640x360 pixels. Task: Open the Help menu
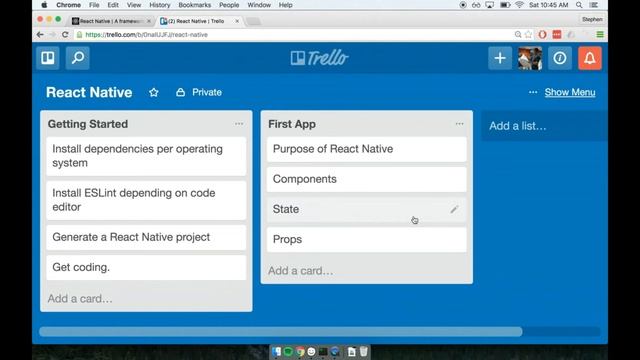[x=285, y=5]
